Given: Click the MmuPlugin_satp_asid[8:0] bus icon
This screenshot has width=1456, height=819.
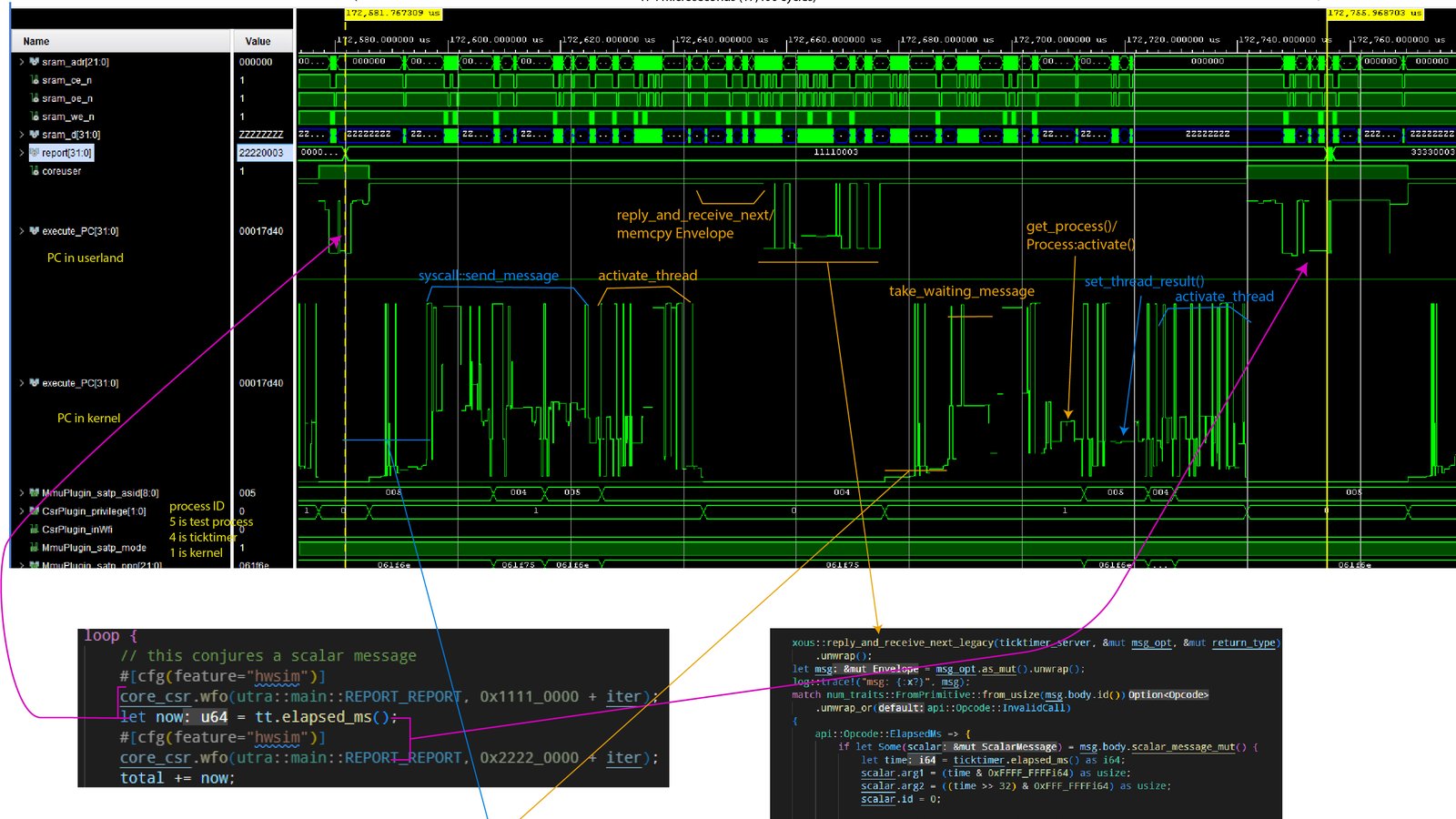Looking at the screenshot, I should [35, 493].
